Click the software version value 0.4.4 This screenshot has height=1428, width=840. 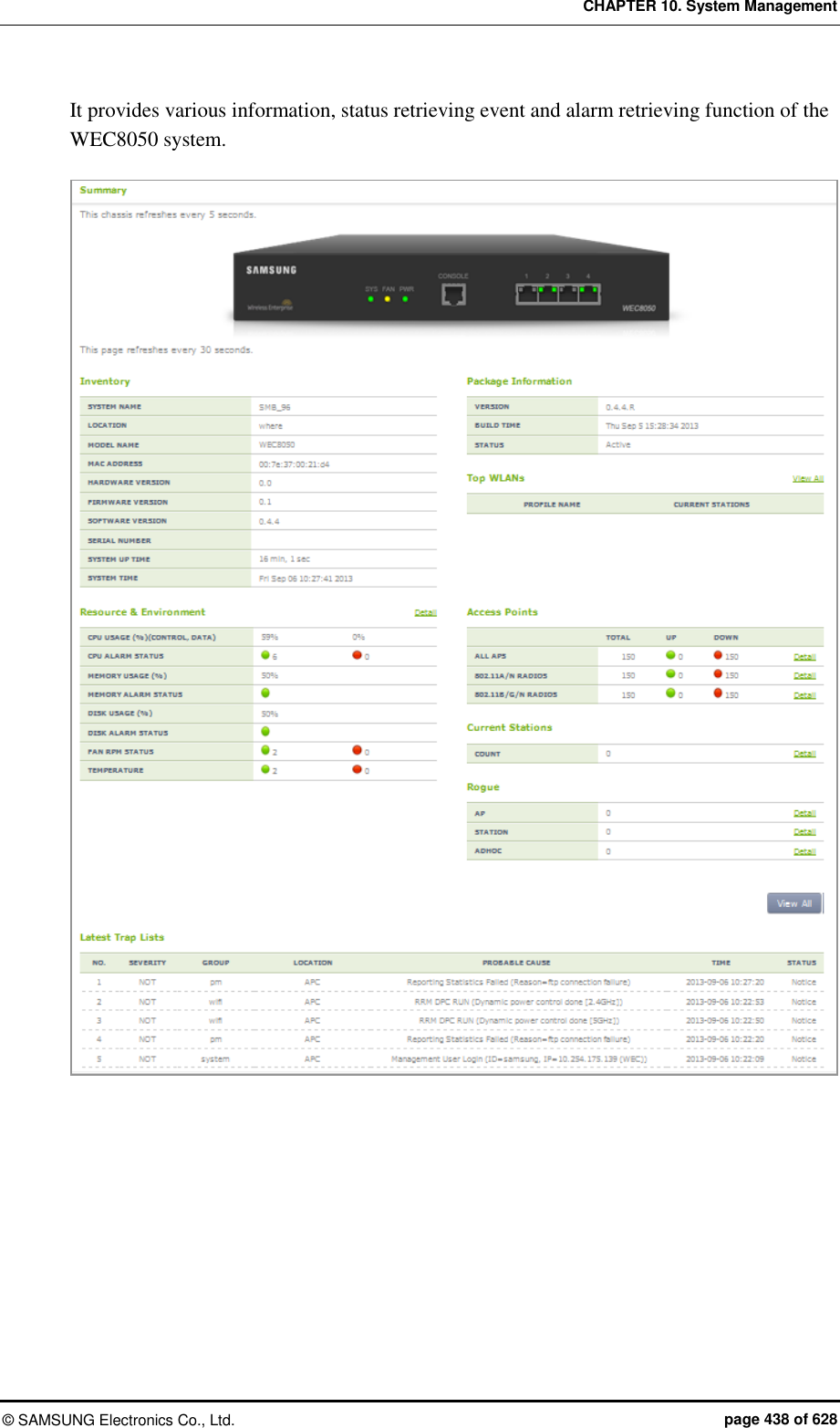point(269,521)
